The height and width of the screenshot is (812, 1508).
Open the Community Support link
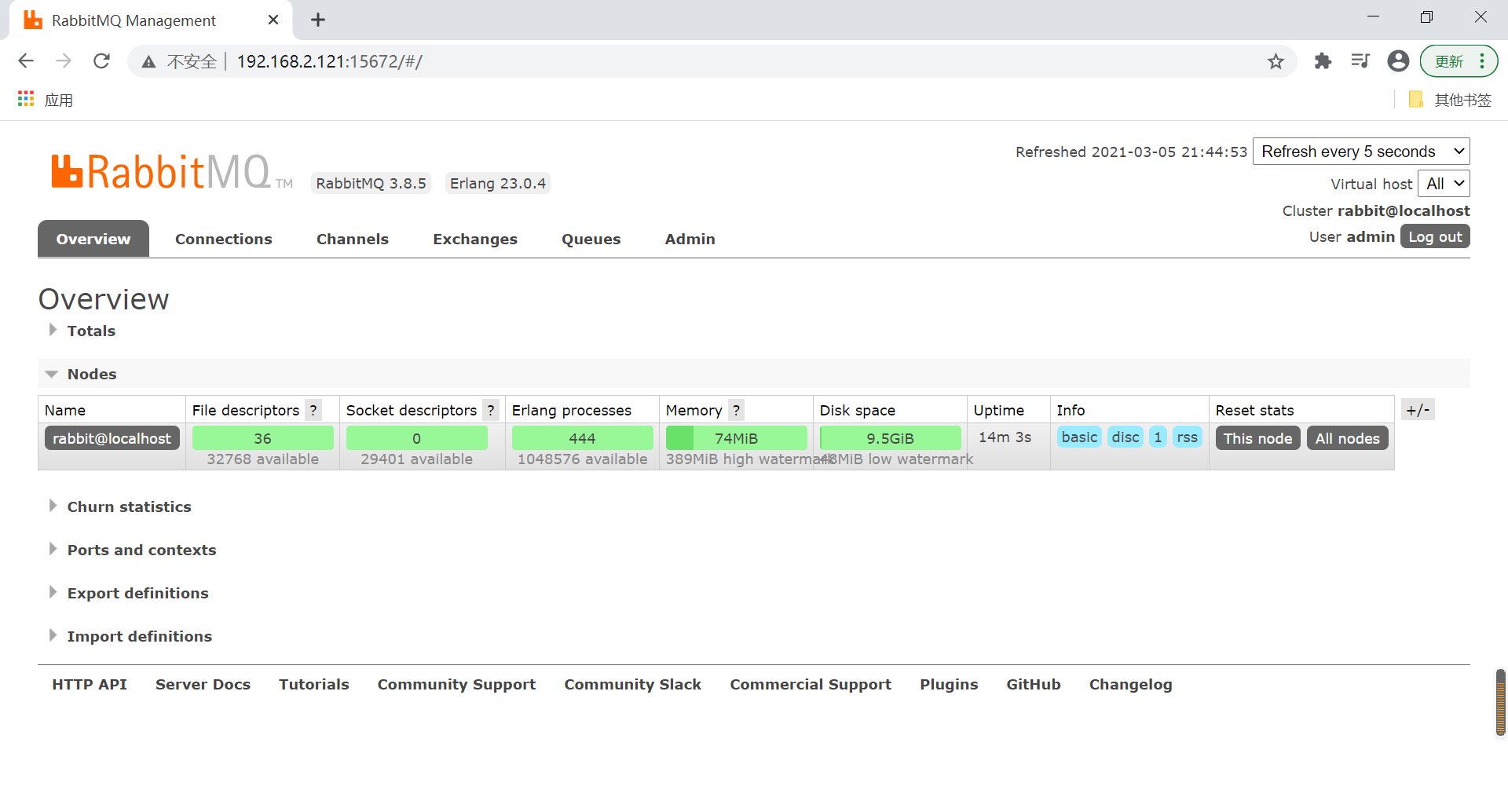coord(456,684)
